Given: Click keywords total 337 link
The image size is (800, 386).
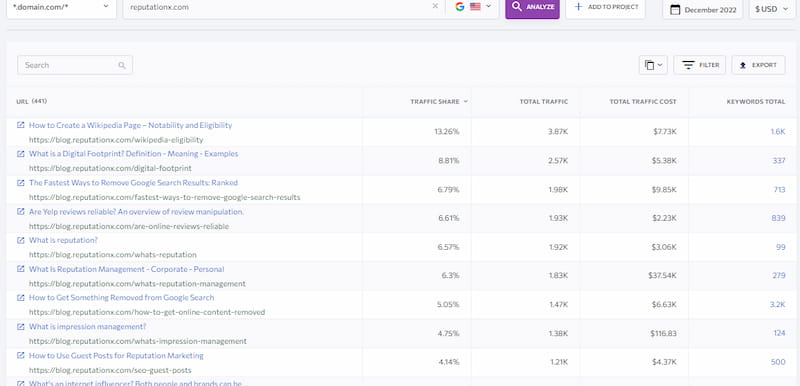Looking at the screenshot, I should tap(779, 161).
